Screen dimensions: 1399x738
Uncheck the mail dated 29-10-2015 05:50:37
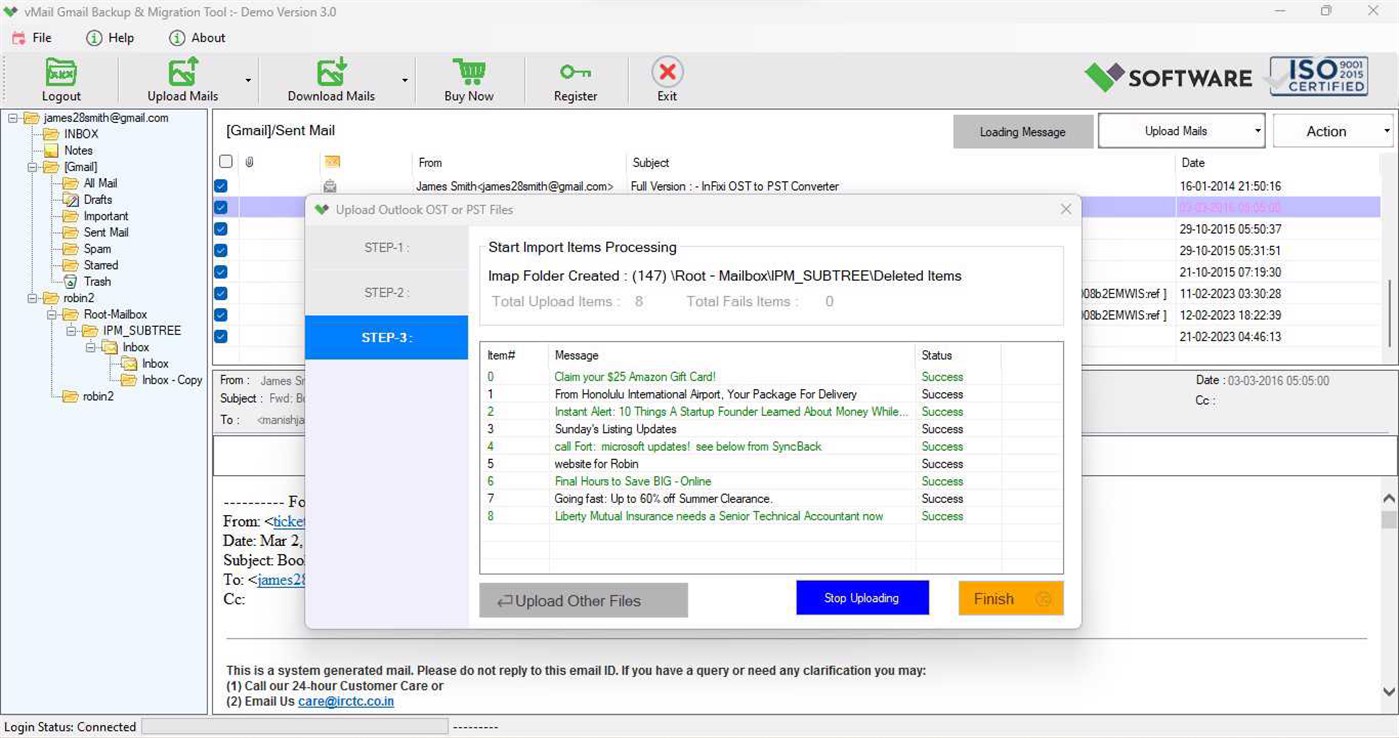(221, 229)
